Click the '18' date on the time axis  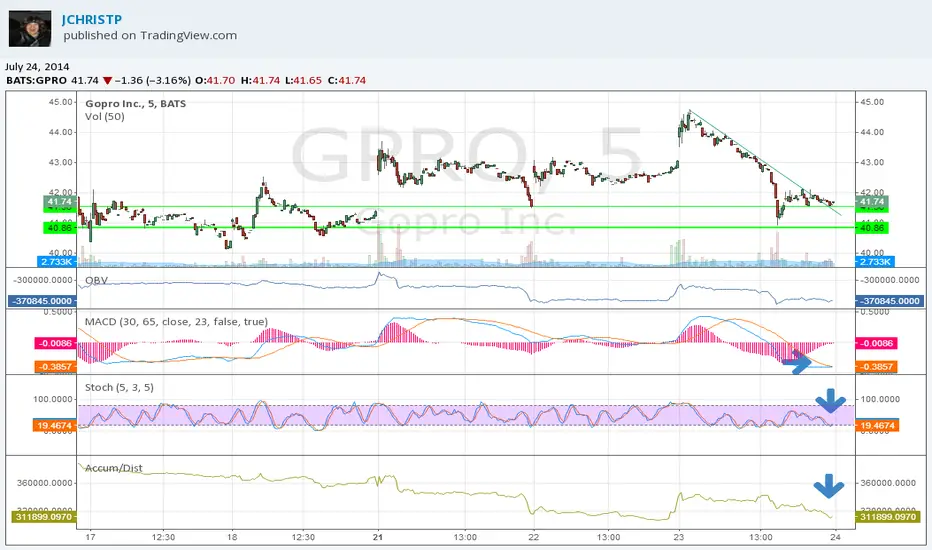click(x=232, y=537)
